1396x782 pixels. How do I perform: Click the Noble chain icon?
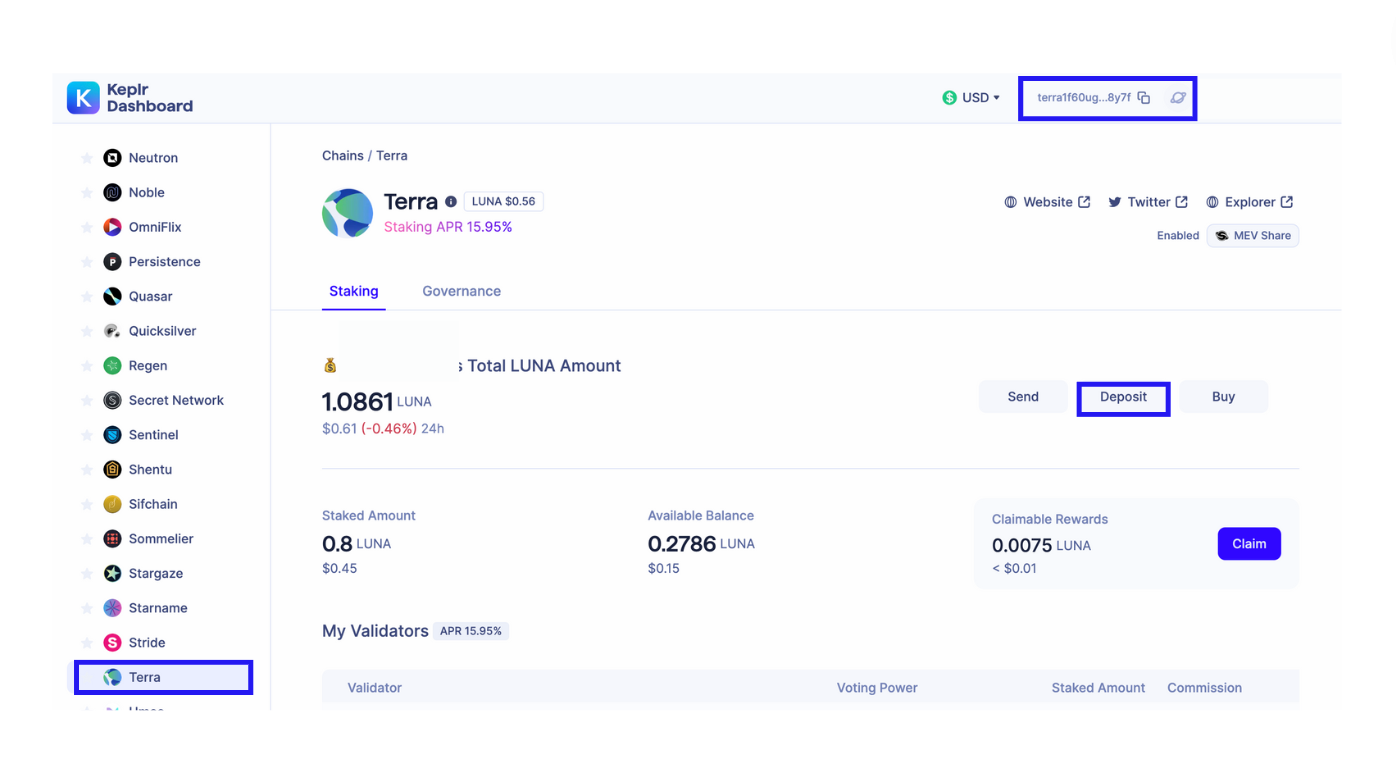pyautogui.click(x=112, y=193)
